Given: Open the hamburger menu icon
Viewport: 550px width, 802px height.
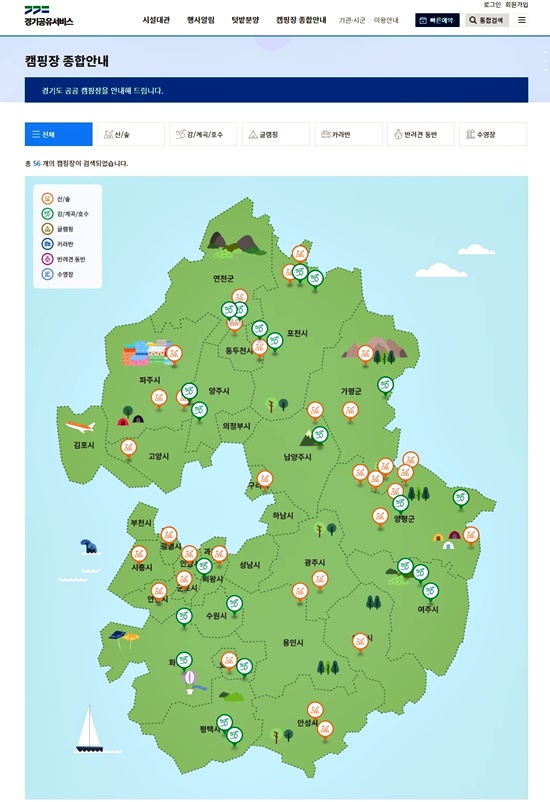Looking at the screenshot, I should click(x=521, y=20).
